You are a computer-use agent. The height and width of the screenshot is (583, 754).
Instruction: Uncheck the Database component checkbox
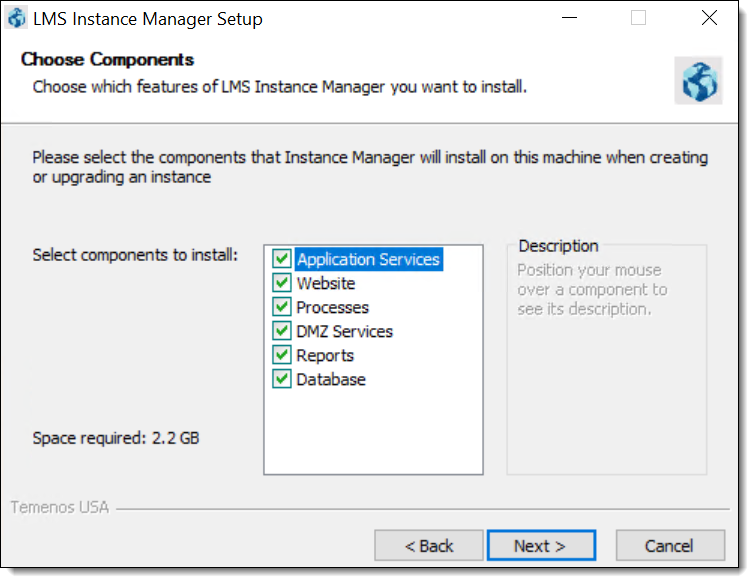click(x=282, y=379)
